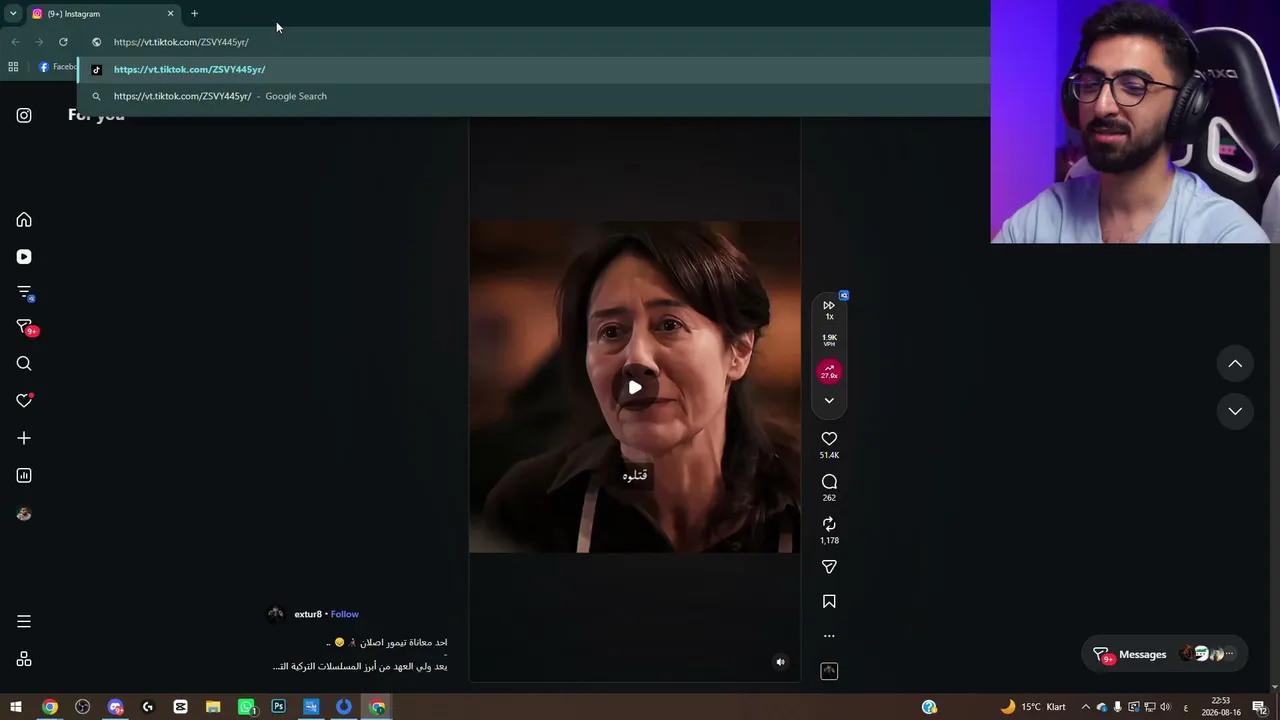Change playback speed from 1x
Screen dimensions: 1280x720
point(829,309)
